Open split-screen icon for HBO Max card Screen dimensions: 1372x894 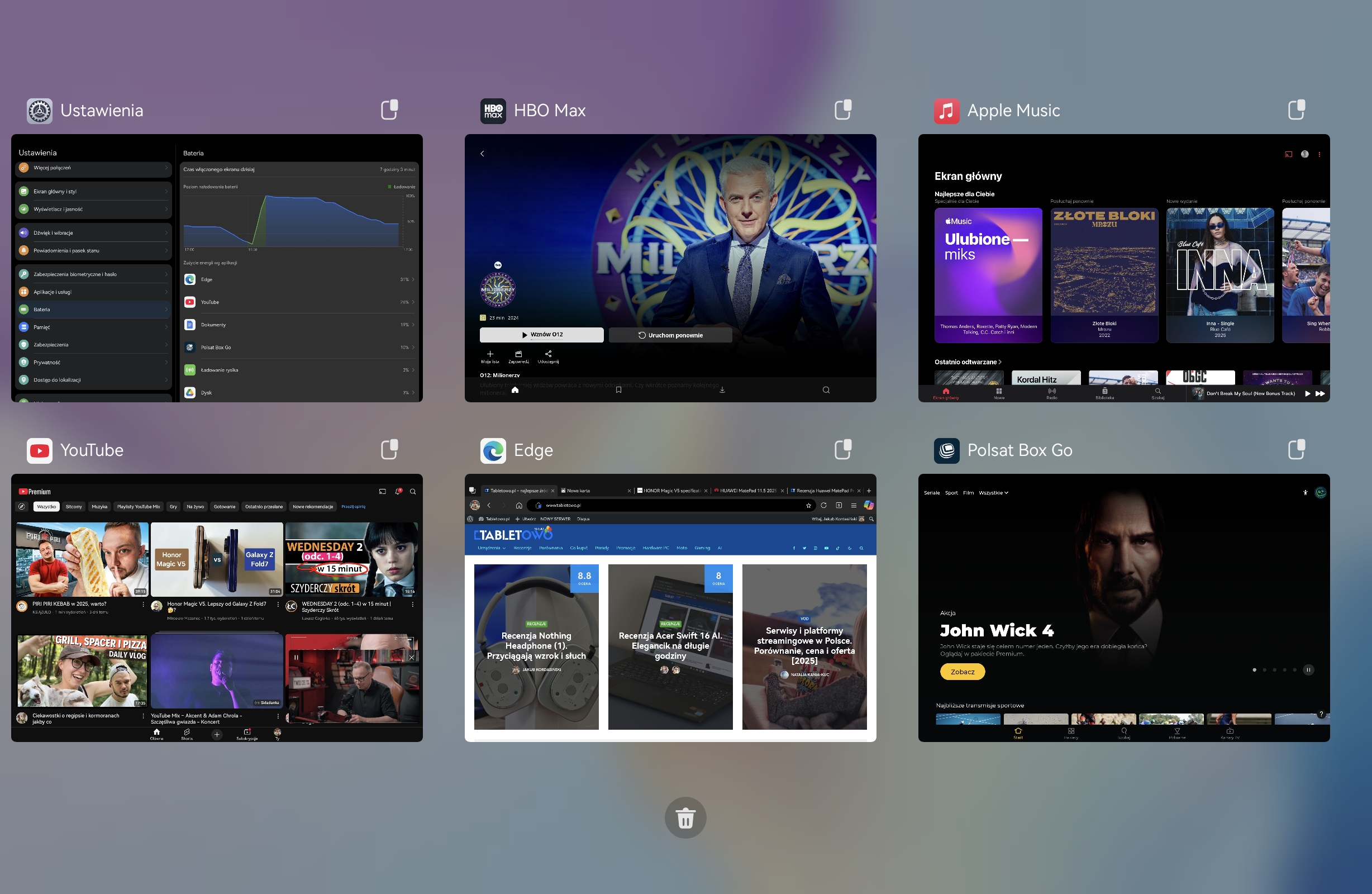pyautogui.click(x=844, y=110)
